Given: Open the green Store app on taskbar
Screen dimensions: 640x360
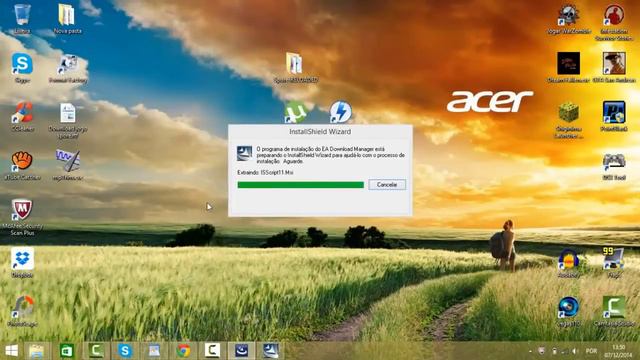Looking at the screenshot, I should click(x=67, y=351).
